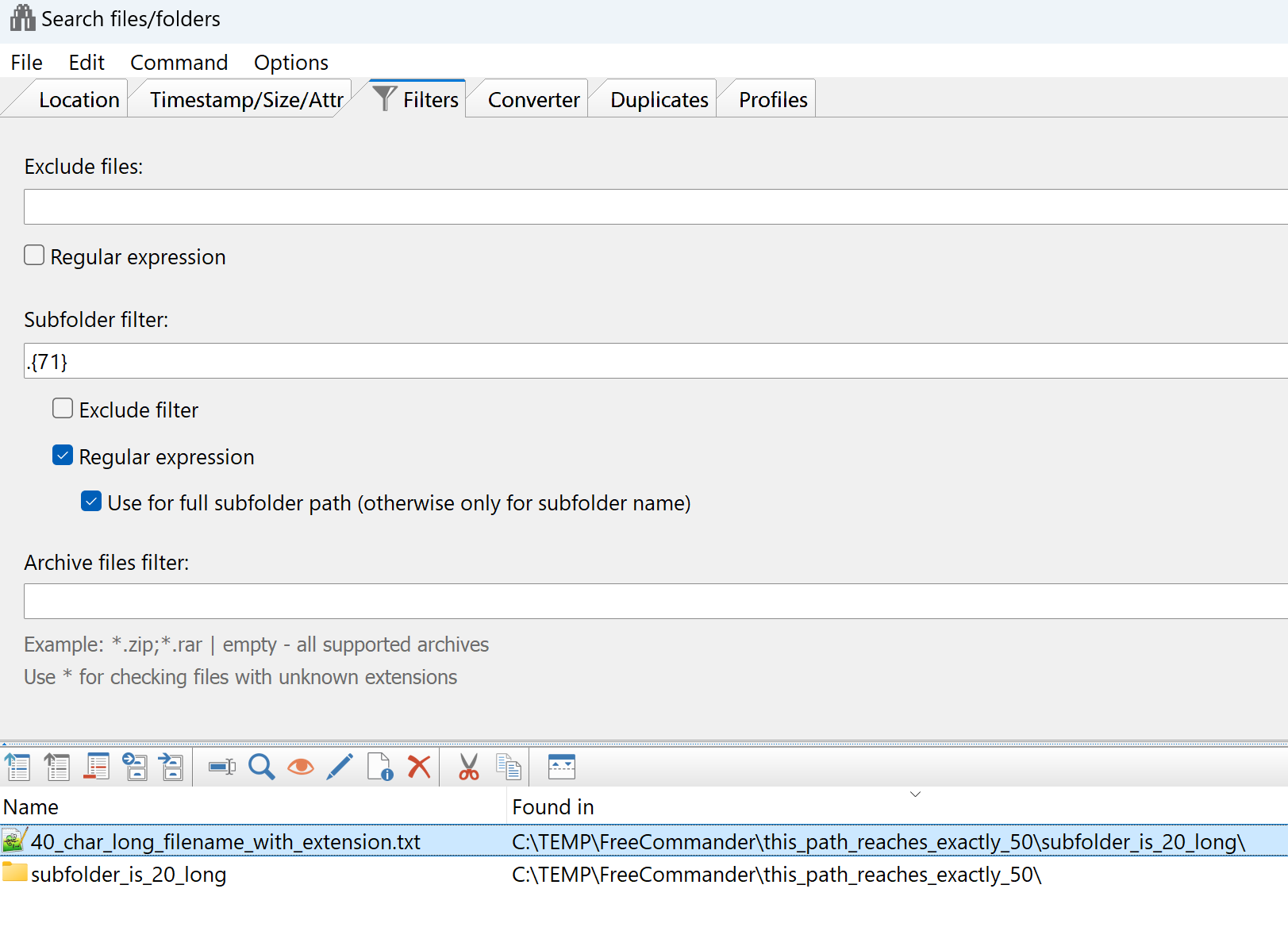This screenshot has width=1288, height=931.
Task: Click the list icon with red bar
Action: (97, 767)
